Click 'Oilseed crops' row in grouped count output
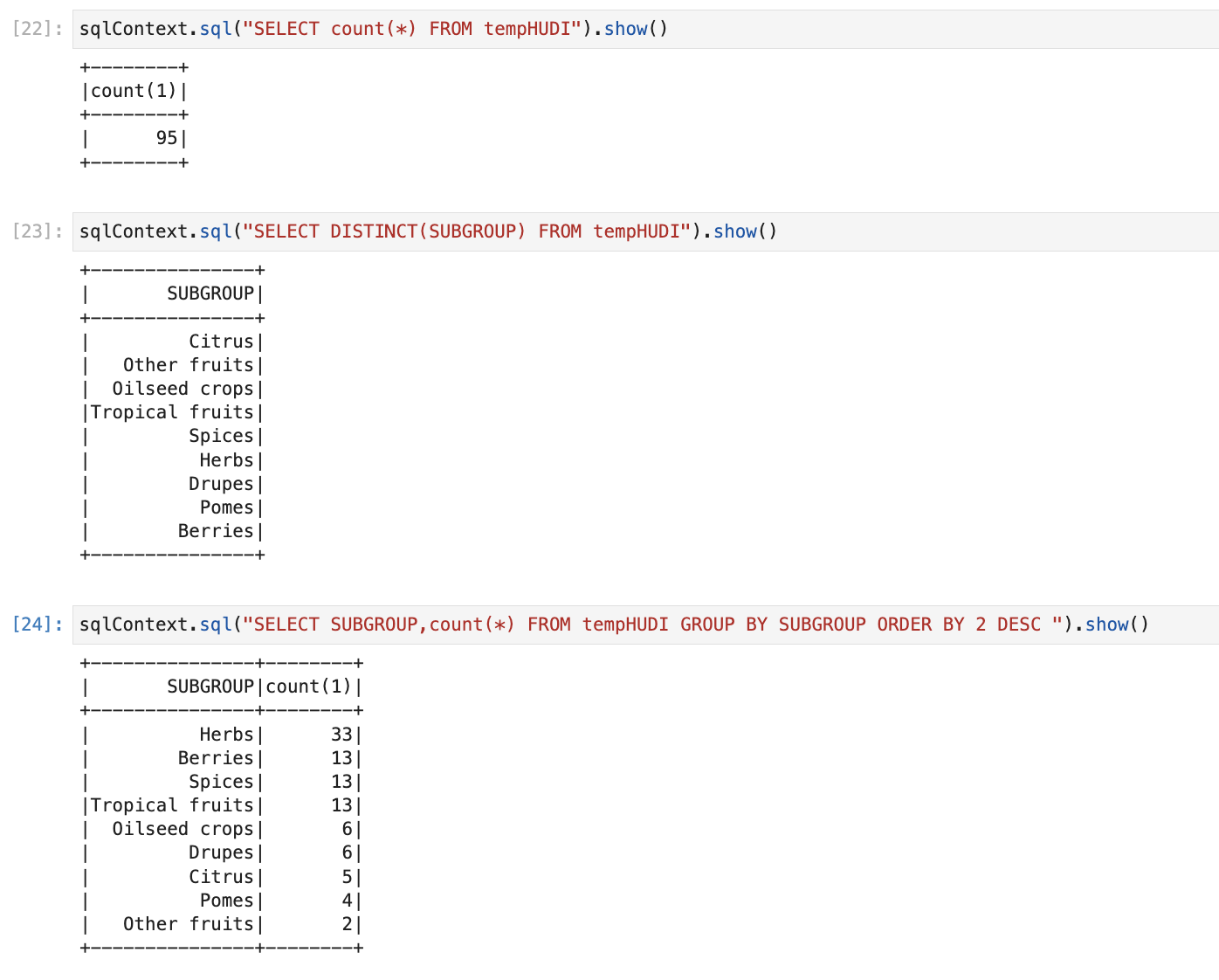 (x=183, y=829)
